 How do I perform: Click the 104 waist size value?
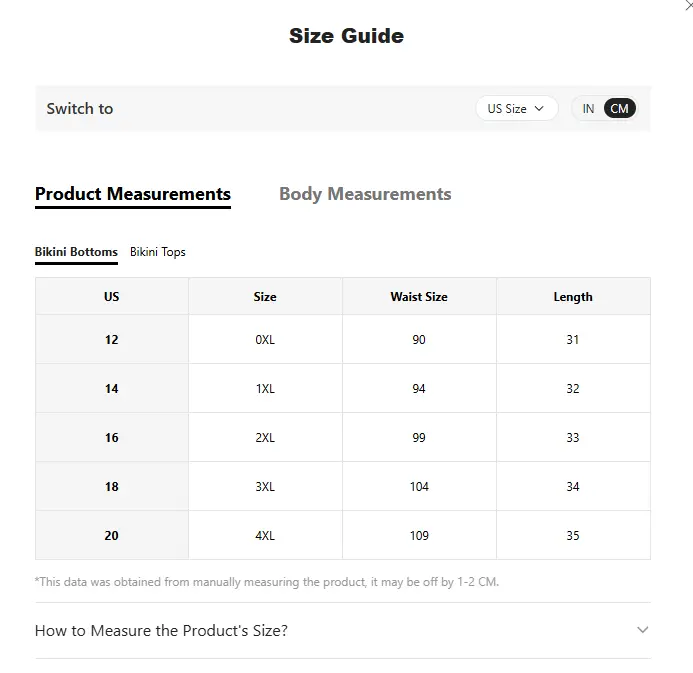tap(419, 487)
